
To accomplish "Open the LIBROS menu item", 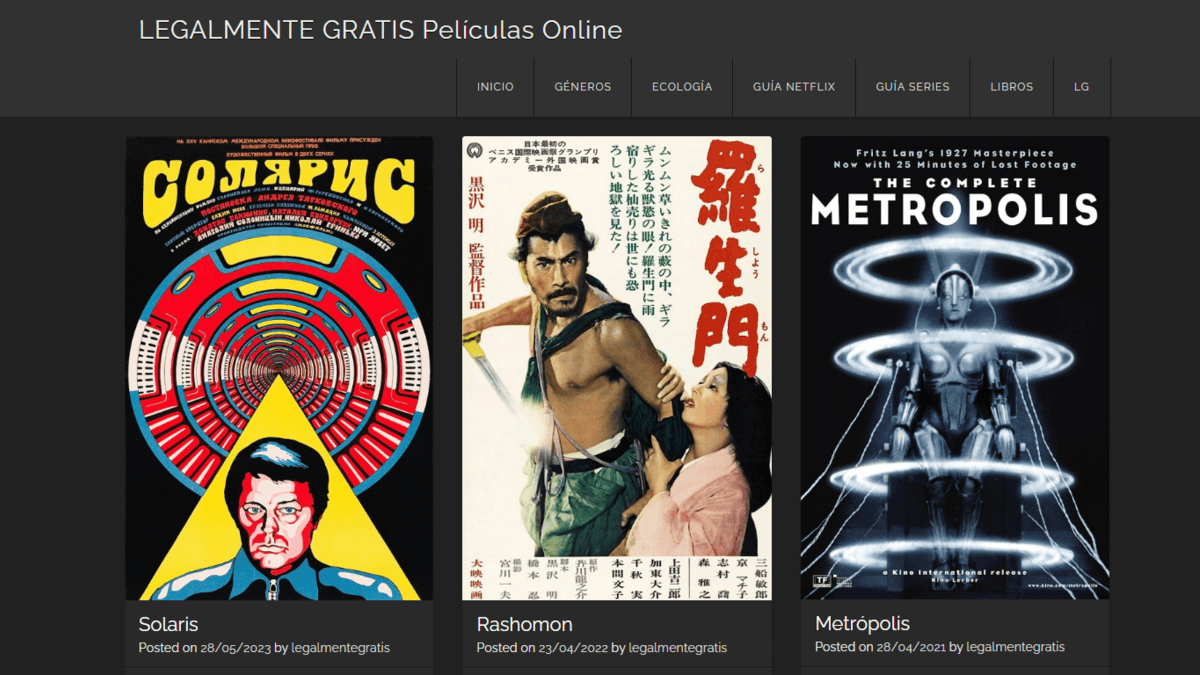I will click(x=1011, y=87).
